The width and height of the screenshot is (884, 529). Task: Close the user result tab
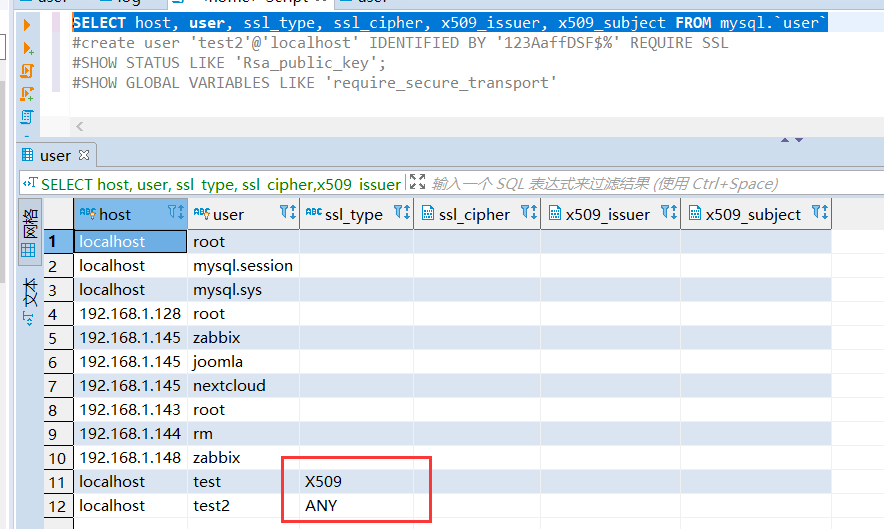coord(84,155)
